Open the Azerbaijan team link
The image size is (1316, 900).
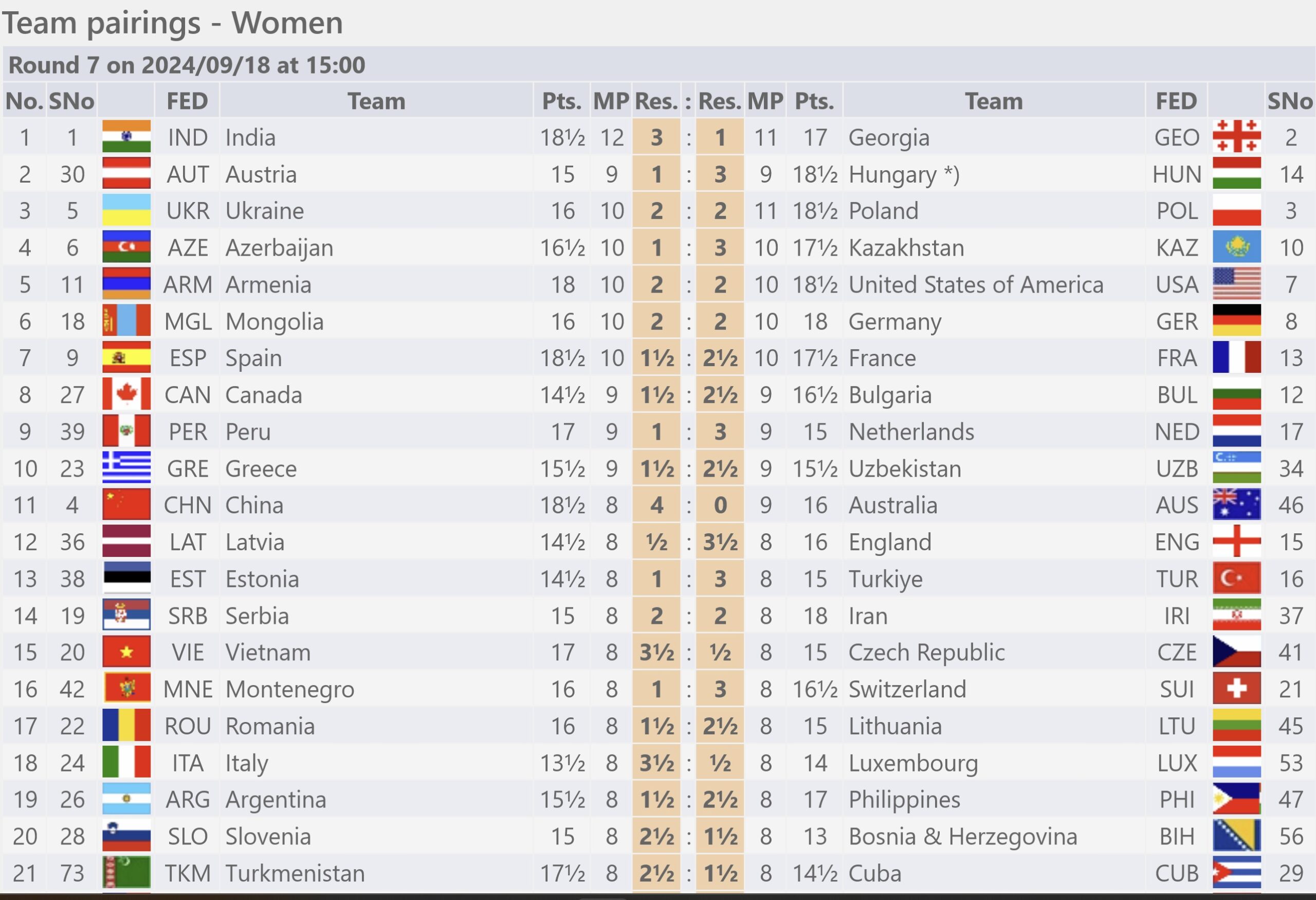[x=279, y=248]
